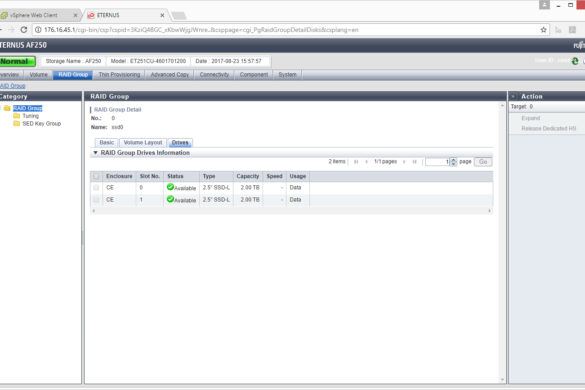Image resolution: width=585 pixels, height=390 pixels.
Task: Click the RAID Group folder icon
Action: click(x=7, y=108)
